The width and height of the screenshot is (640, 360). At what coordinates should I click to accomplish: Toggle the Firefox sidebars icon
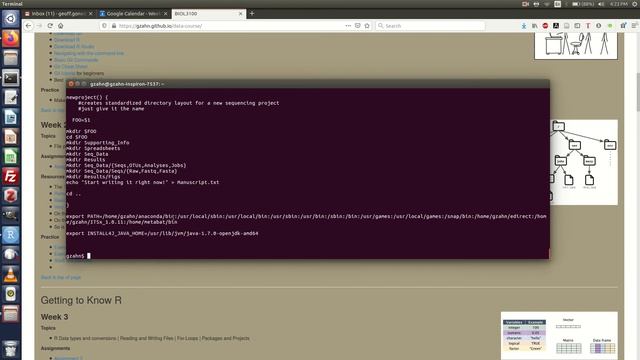point(577,26)
